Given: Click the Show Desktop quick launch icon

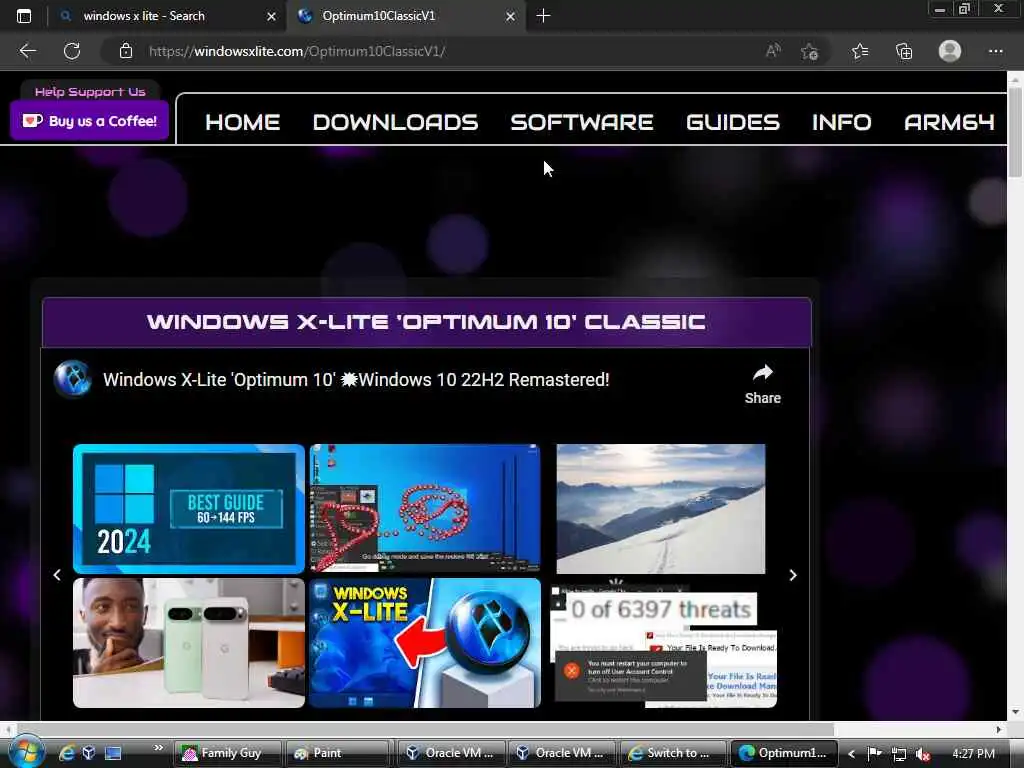Looking at the screenshot, I should [113, 753].
